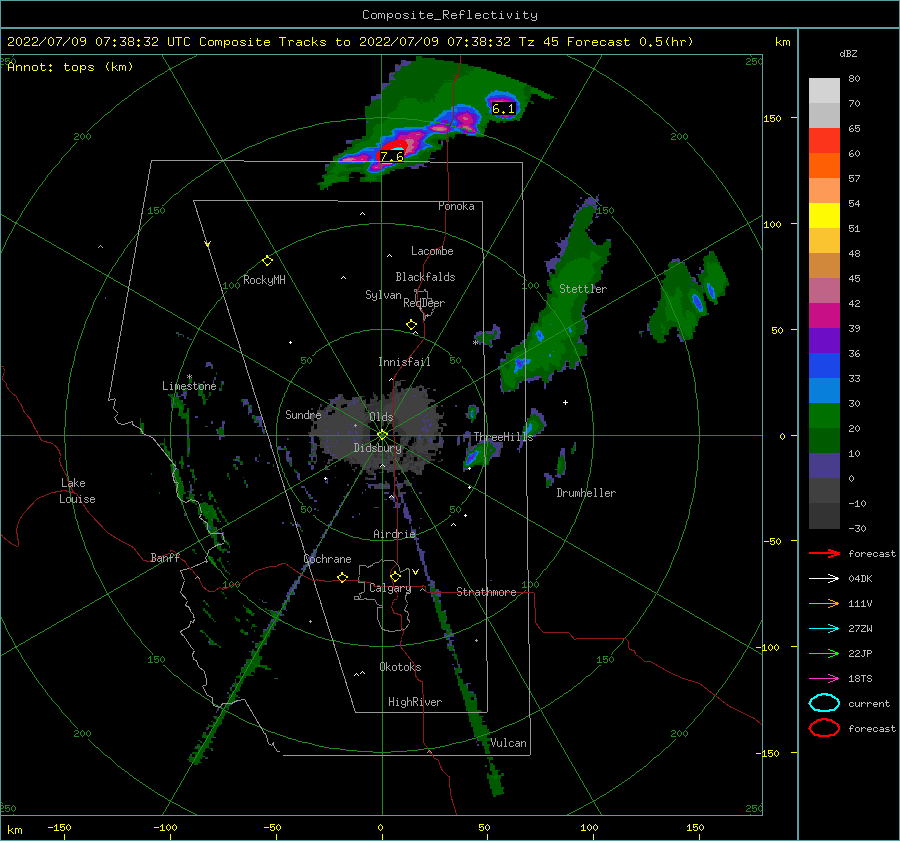This screenshot has width=900, height=841.
Task: Click the cyan current ellipse legend icon
Action: [x=824, y=703]
